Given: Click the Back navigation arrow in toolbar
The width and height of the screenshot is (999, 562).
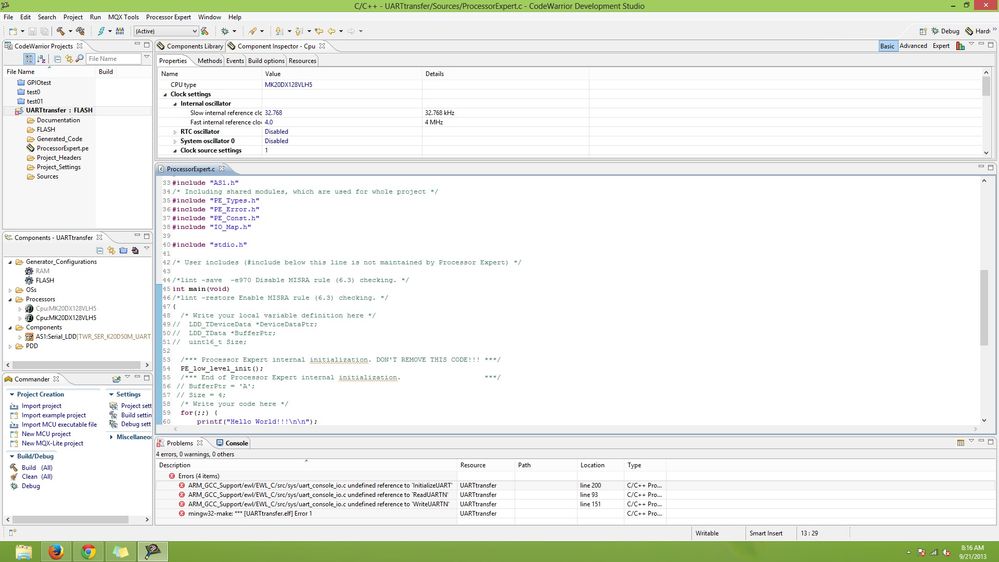Looking at the screenshot, I should [331, 31].
